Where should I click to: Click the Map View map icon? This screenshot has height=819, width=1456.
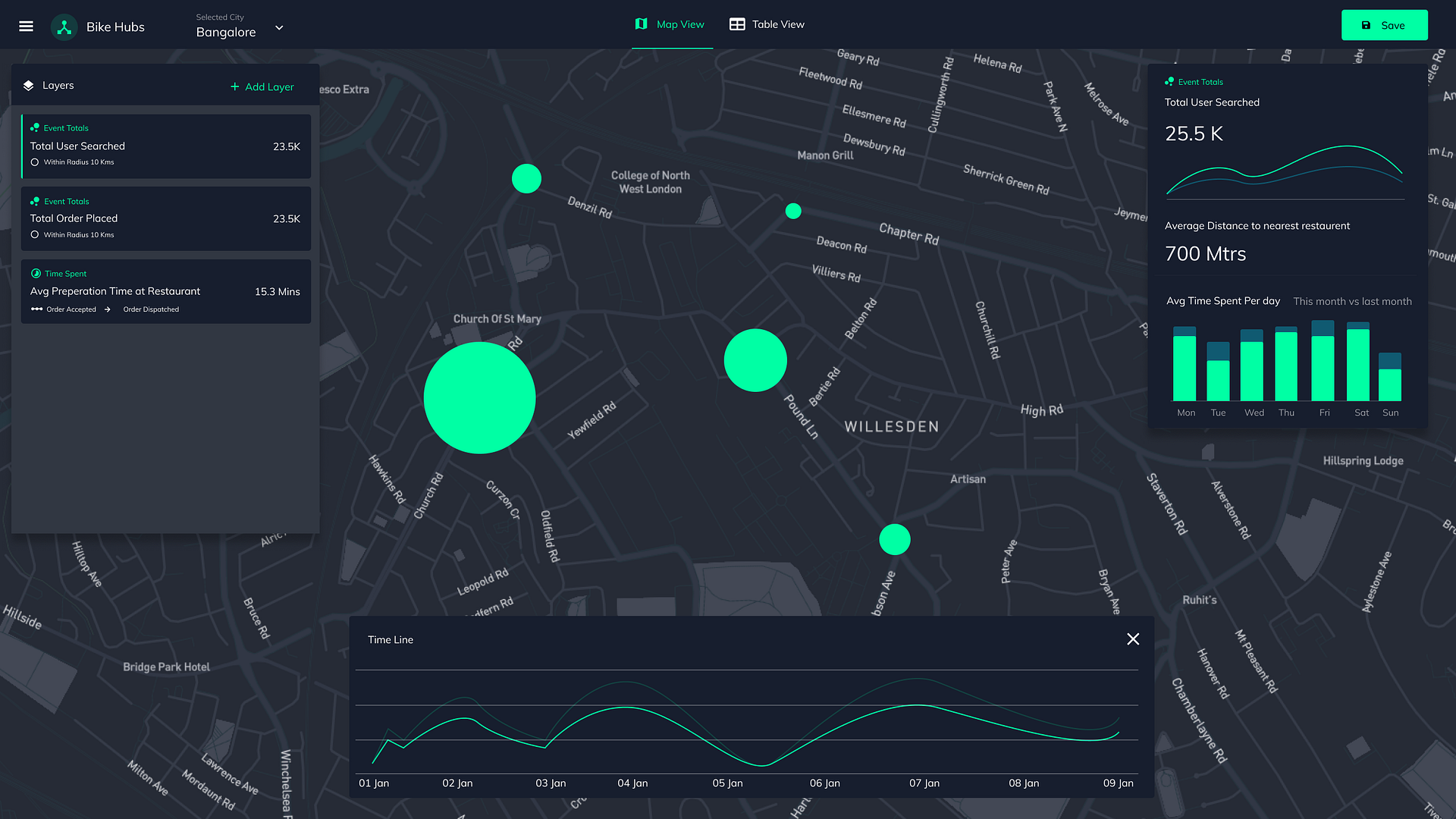click(x=641, y=24)
